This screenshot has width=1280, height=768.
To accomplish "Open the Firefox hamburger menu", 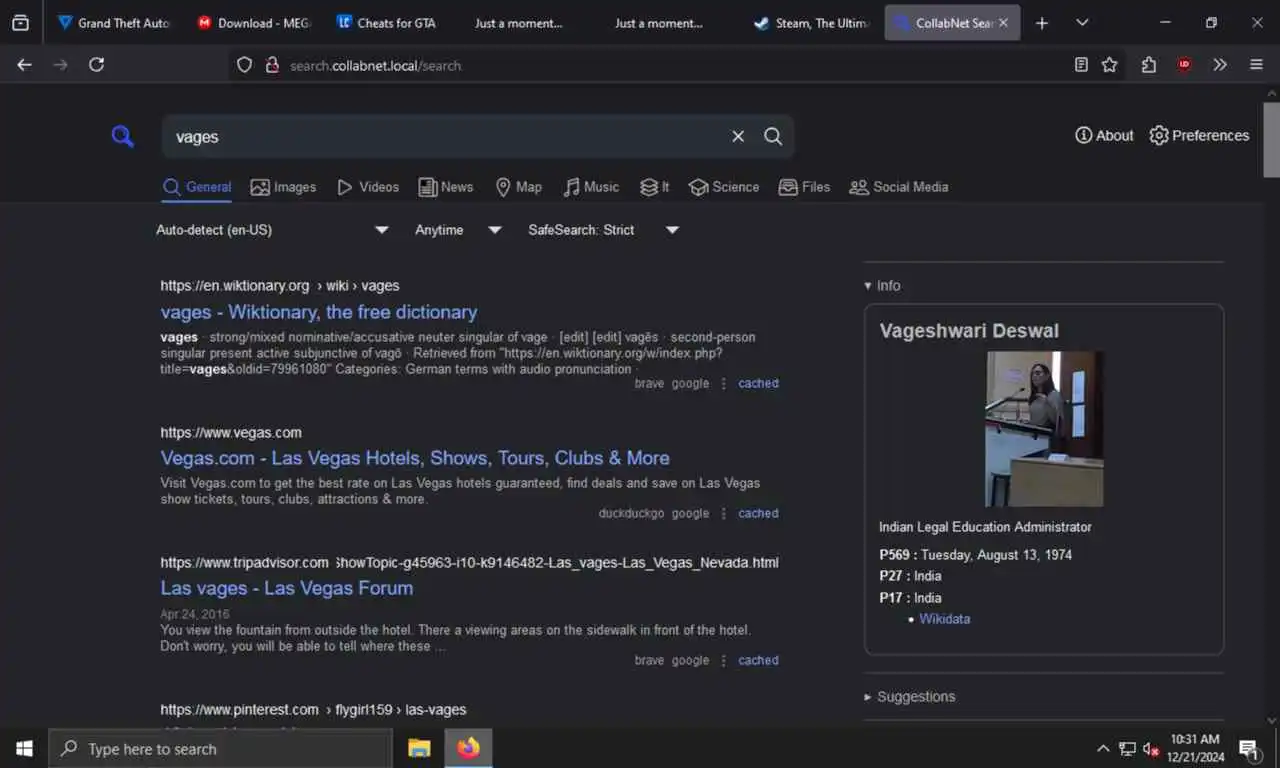I will pyautogui.click(x=1256, y=65).
